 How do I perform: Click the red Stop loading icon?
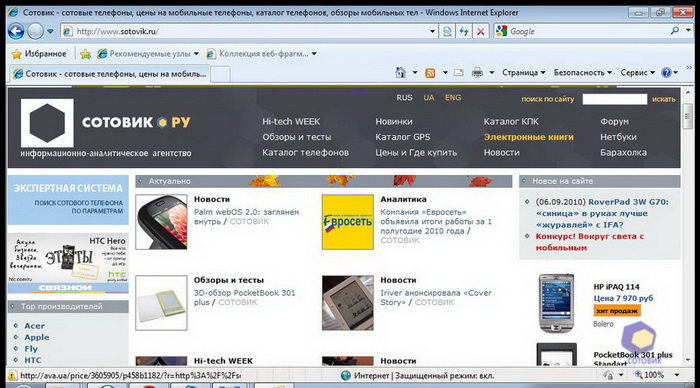pyautogui.click(x=480, y=31)
